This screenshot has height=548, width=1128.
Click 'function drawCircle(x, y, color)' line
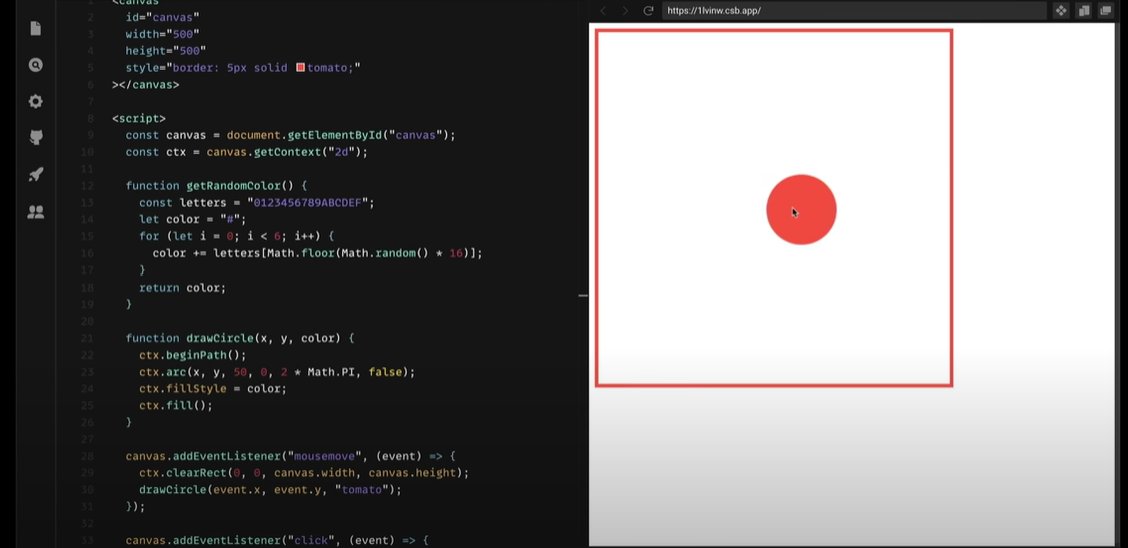pyautogui.click(x=240, y=338)
